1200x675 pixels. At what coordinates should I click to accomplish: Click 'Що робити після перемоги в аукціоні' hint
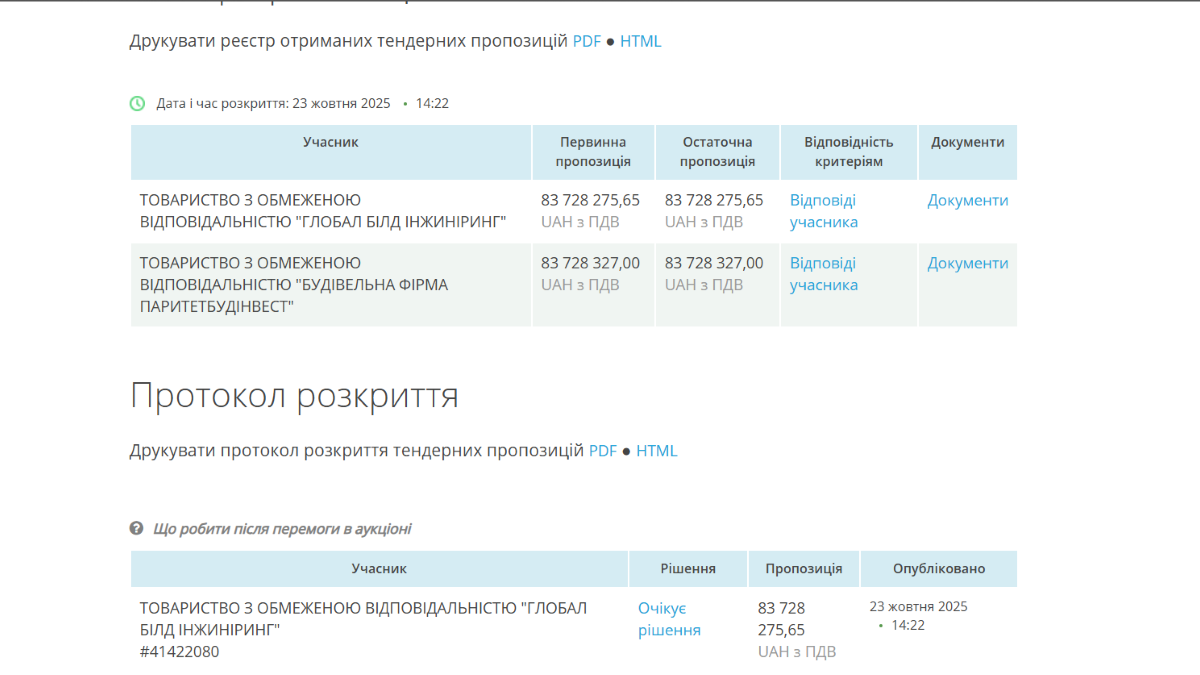(x=282, y=529)
